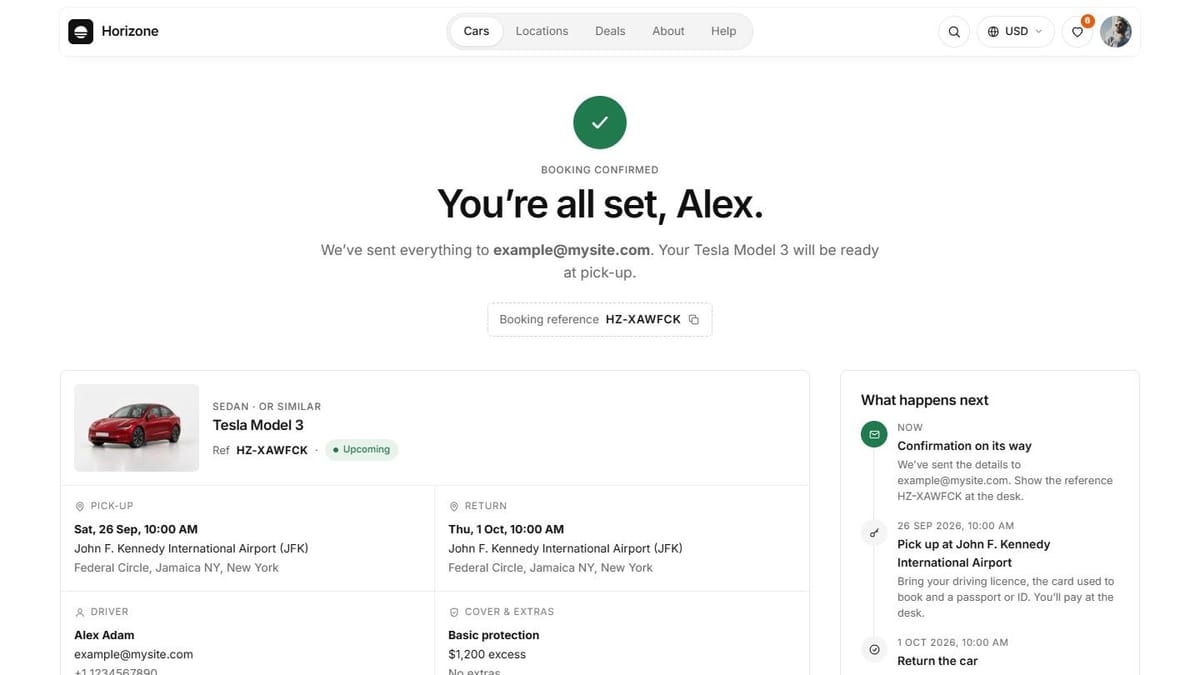Click the envelope confirmation step icon
This screenshot has height=675, width=1200.
click(874, 434)
